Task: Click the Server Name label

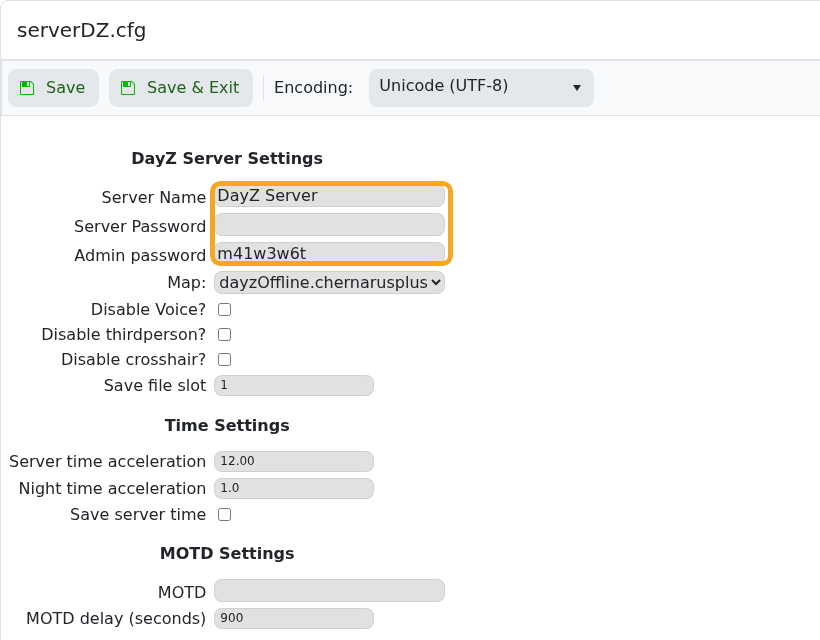Action: coord(154,197)
